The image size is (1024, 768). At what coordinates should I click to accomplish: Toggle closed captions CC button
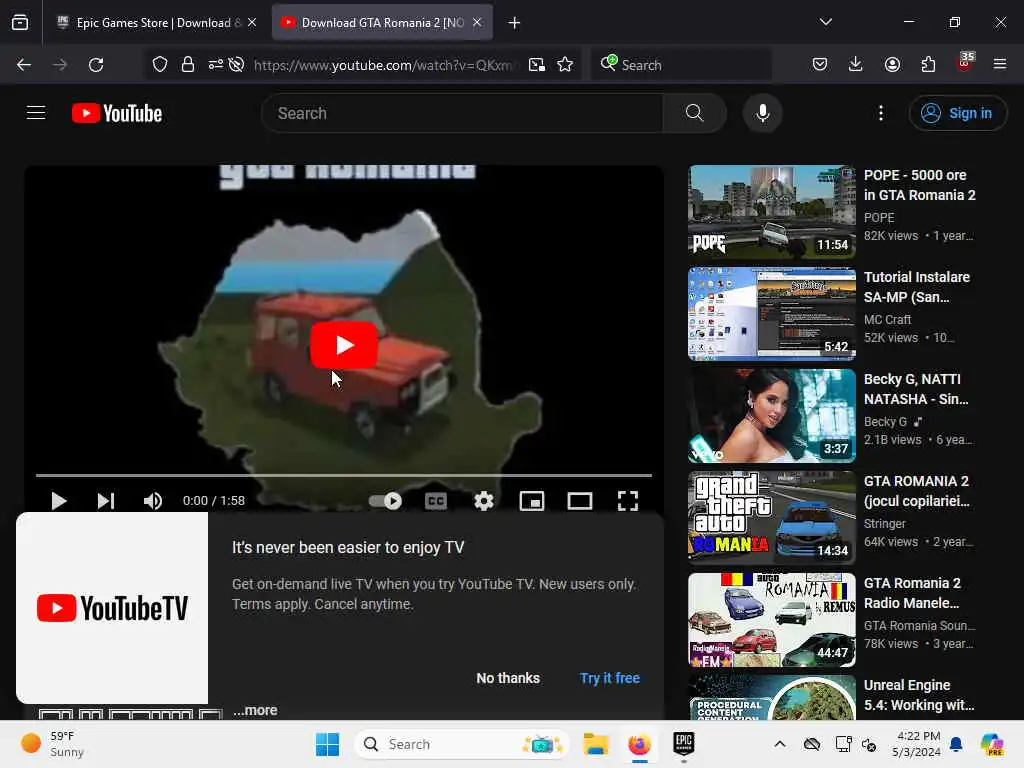[x=436, y=501]
